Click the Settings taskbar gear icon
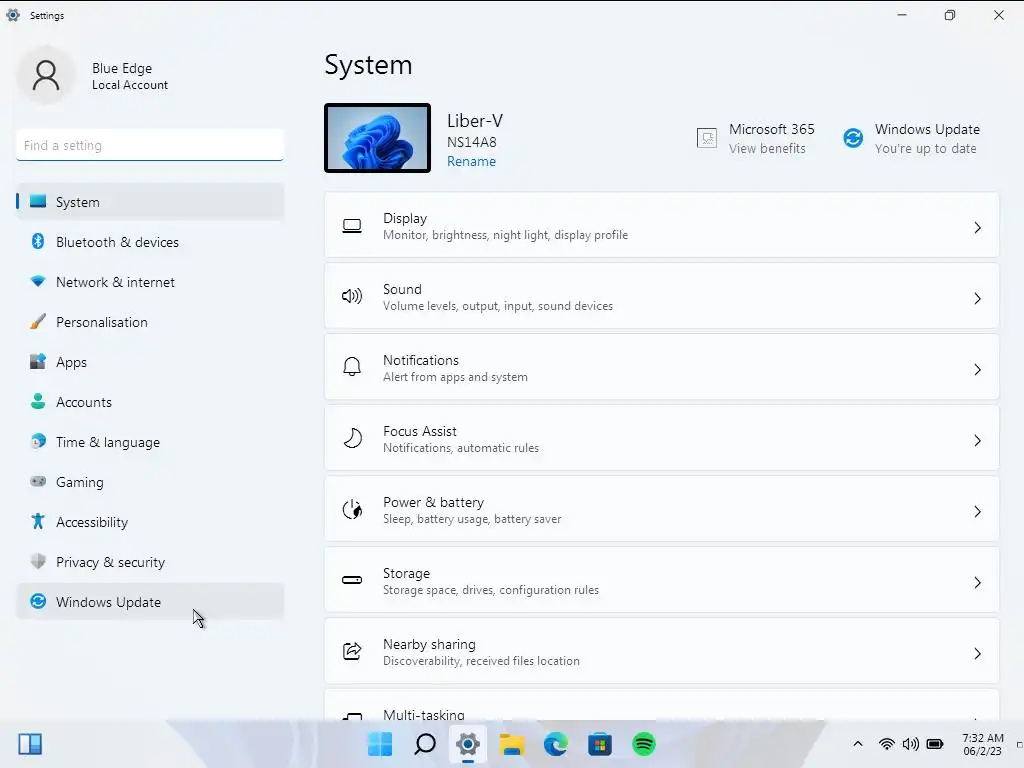The height and width of the screenshot is (768, 1024). 468,744
